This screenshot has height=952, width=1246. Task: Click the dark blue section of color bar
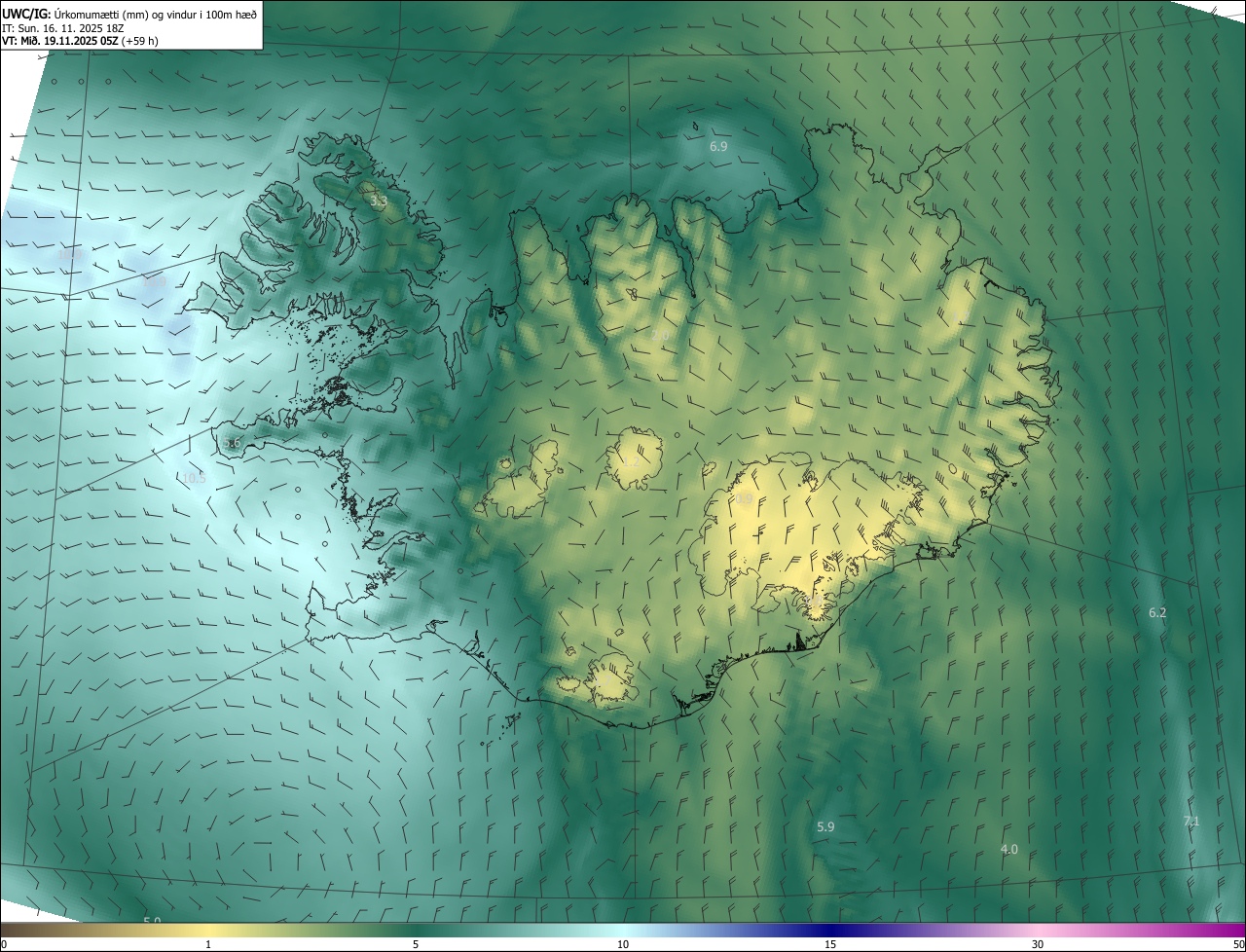pos(830,931)
